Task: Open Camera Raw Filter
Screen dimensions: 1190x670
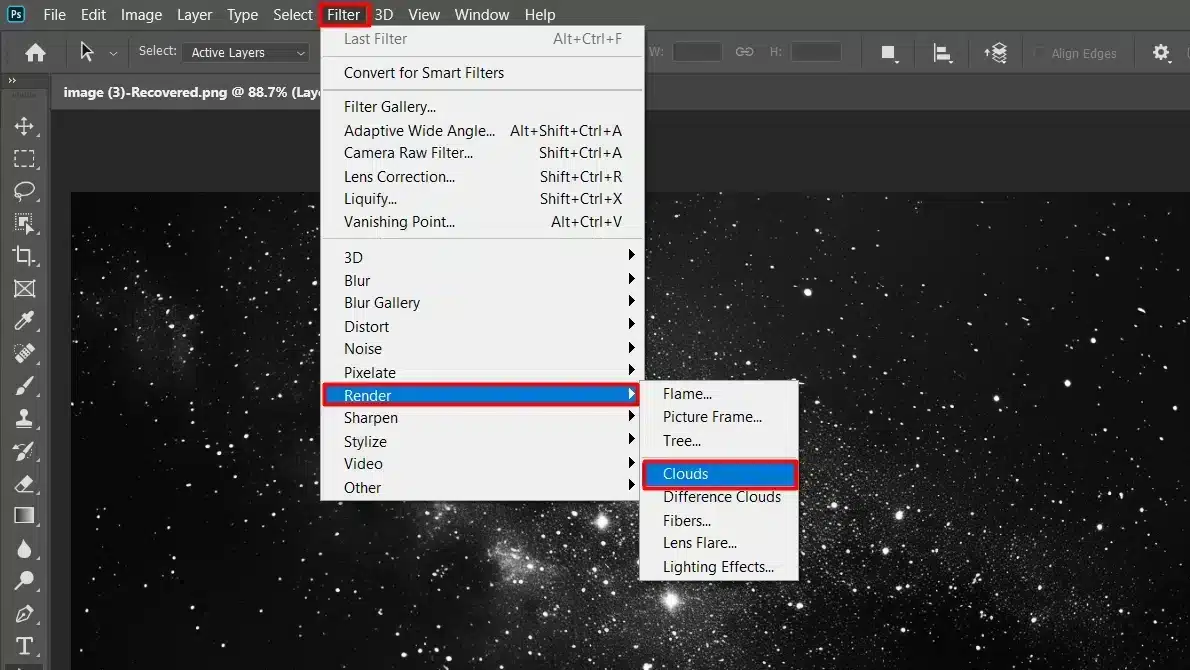Action: click(x=482, y=153)
